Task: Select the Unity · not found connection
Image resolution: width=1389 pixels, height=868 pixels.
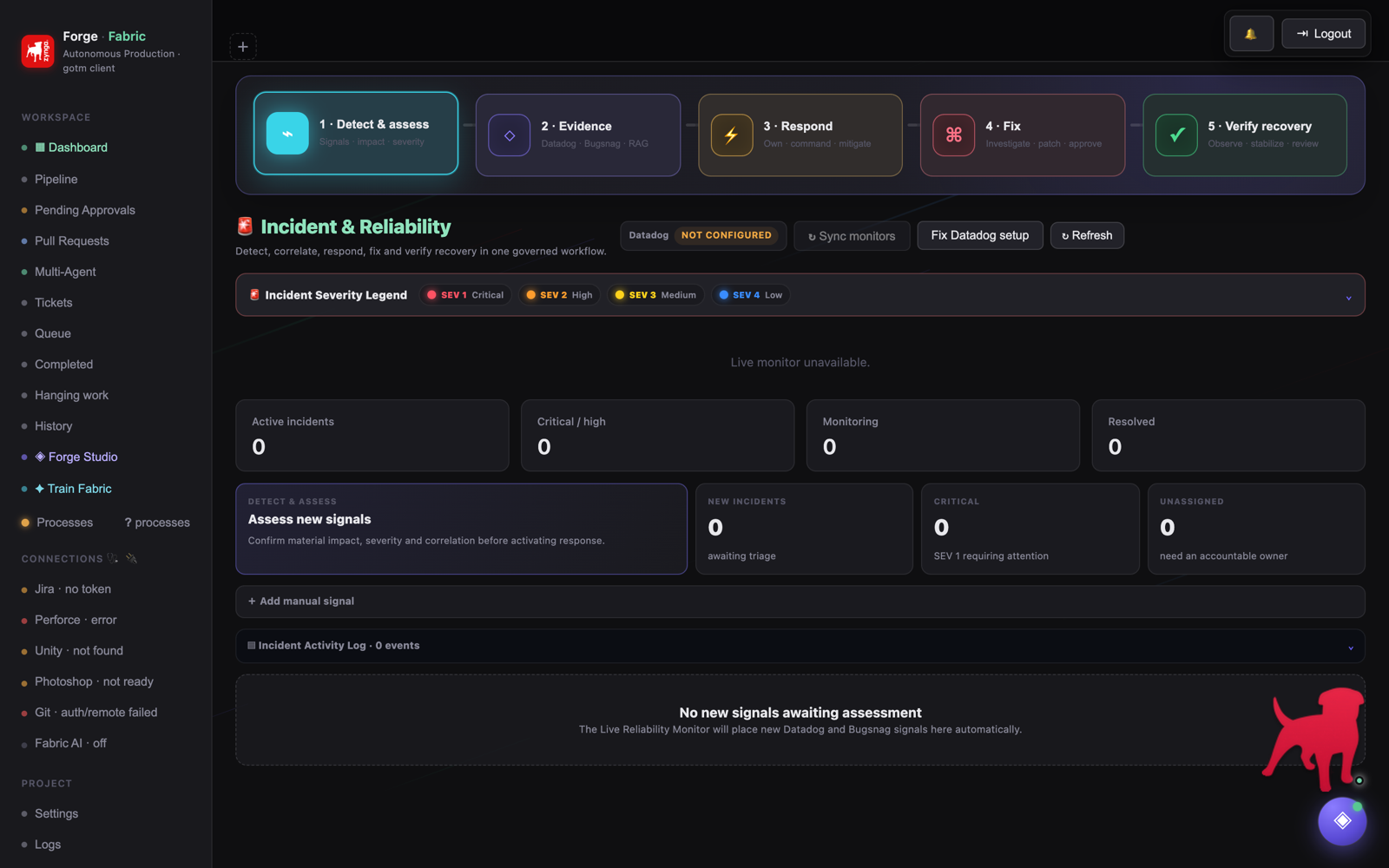Action: pyautogui.click(x=79, y=651)
